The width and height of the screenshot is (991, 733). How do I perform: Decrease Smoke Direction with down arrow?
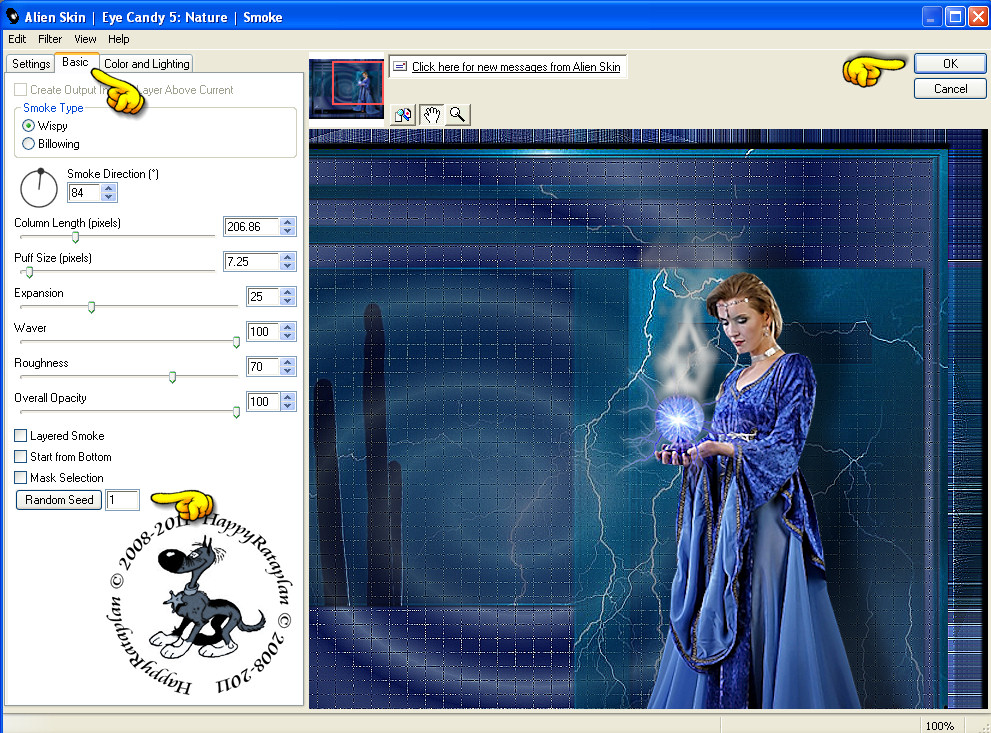(109, 197)
